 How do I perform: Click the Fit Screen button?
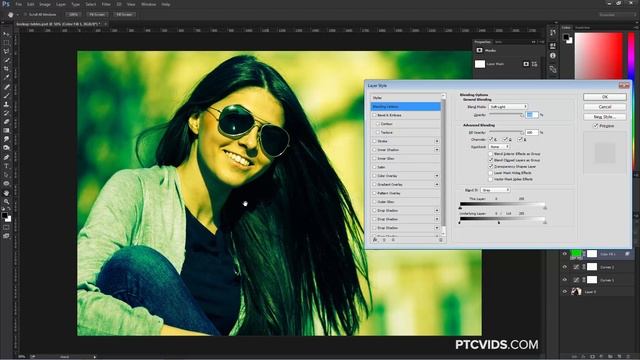(97, 14)
